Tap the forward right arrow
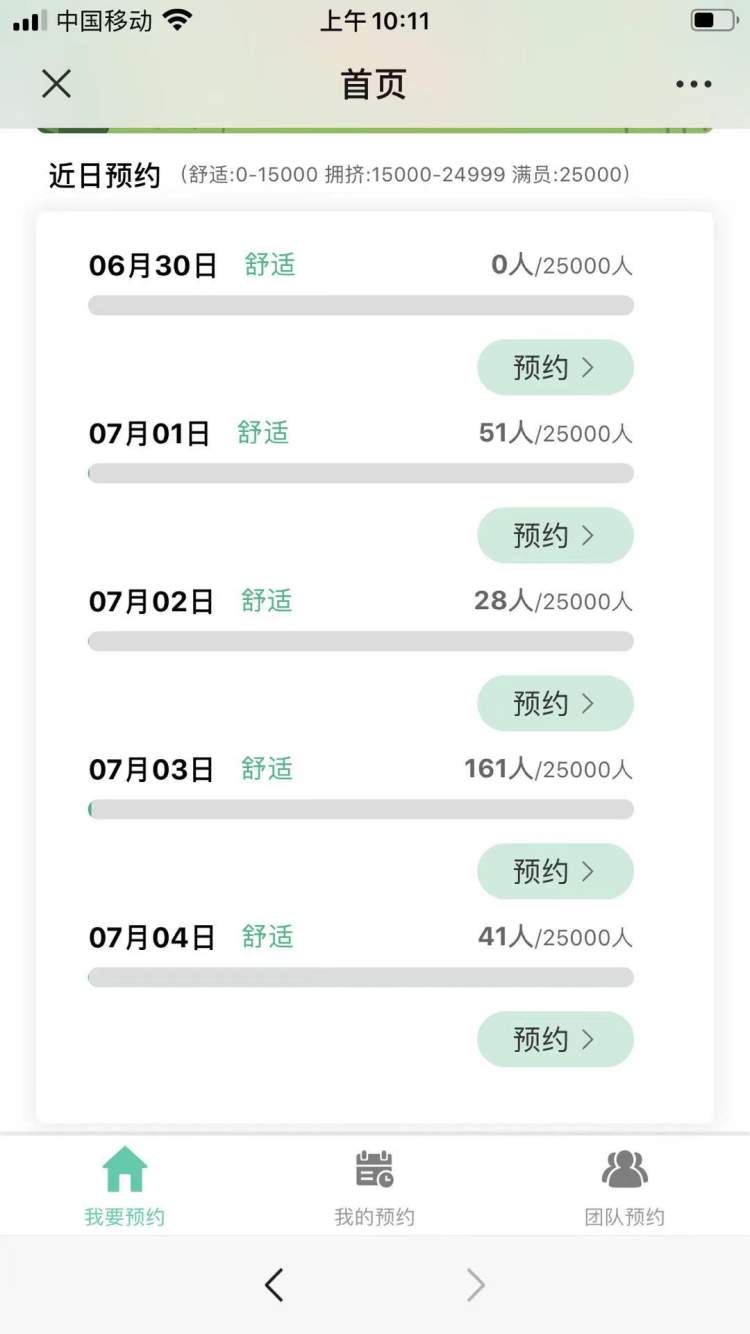Screen dimensions: 750x1334 click(x=476, y=1285)
